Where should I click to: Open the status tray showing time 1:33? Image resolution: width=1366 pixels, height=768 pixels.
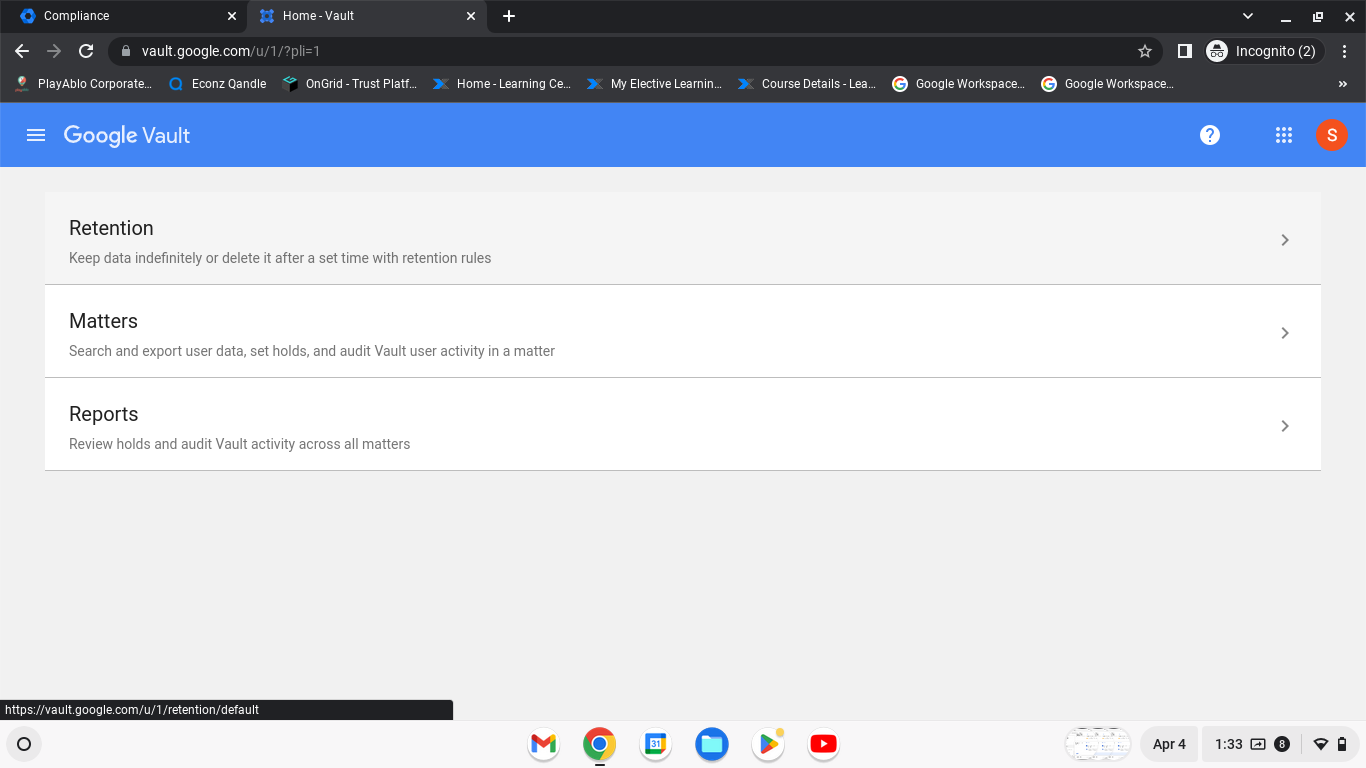(x=1280, y=744)
